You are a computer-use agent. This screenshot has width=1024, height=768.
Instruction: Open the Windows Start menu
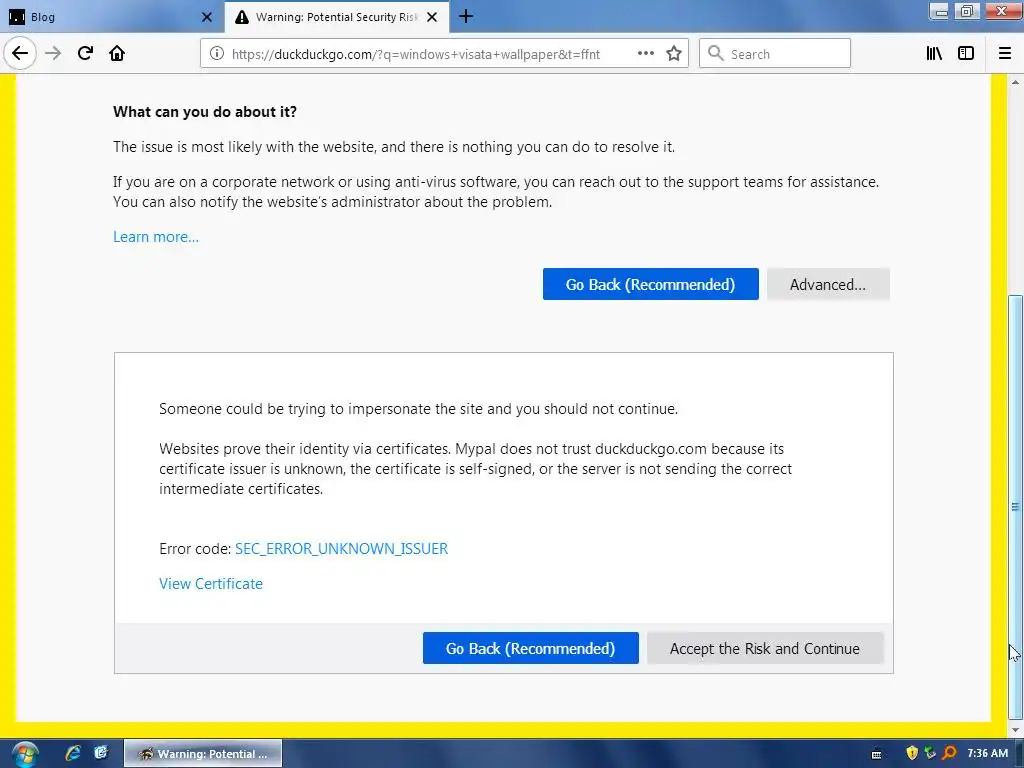pyautogui.click(x=24, y=754)
